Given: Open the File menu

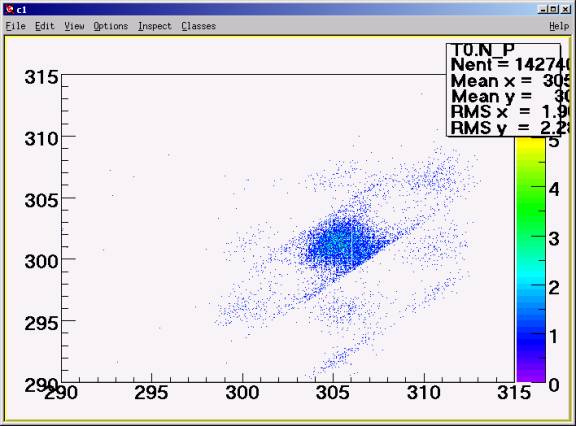Looking at the screenshot, I should pos(16,26).
